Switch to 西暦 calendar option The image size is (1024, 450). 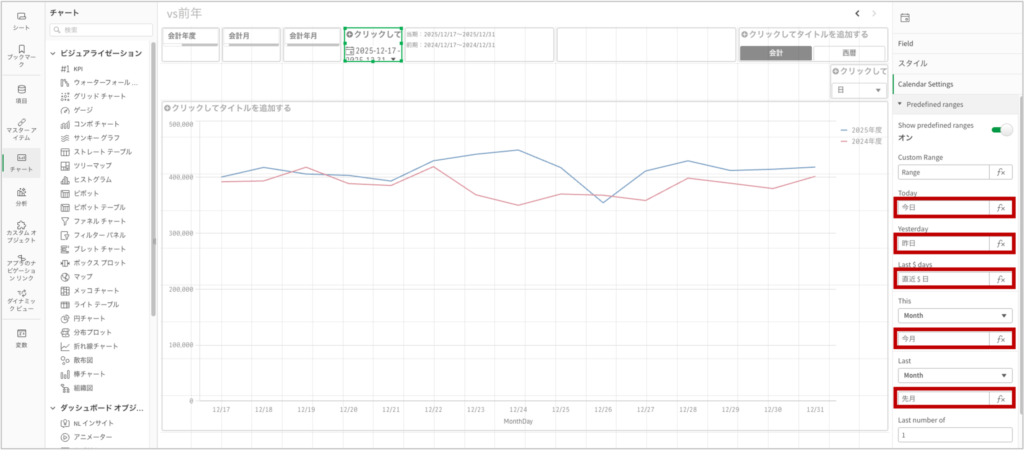point(849,53)
